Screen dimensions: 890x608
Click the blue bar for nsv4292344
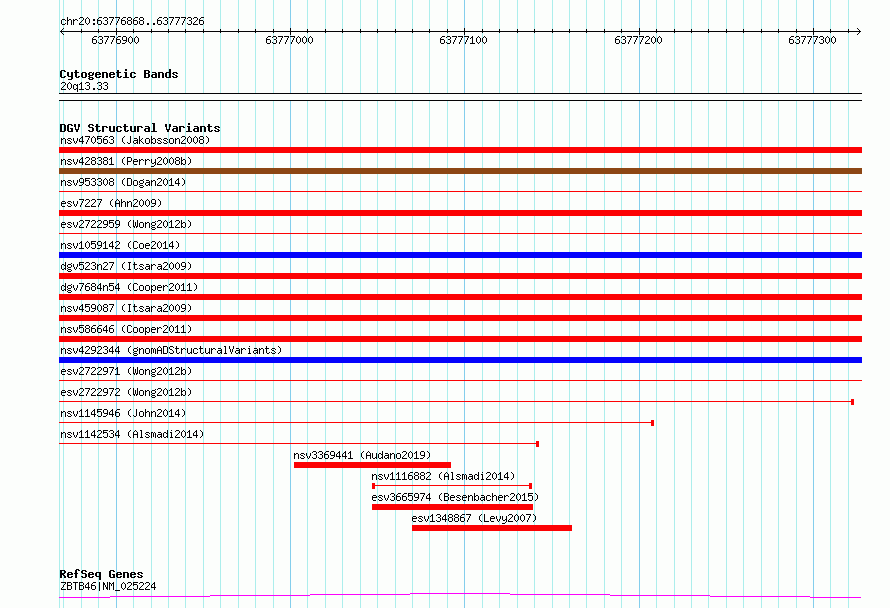(x=460, y=360)
